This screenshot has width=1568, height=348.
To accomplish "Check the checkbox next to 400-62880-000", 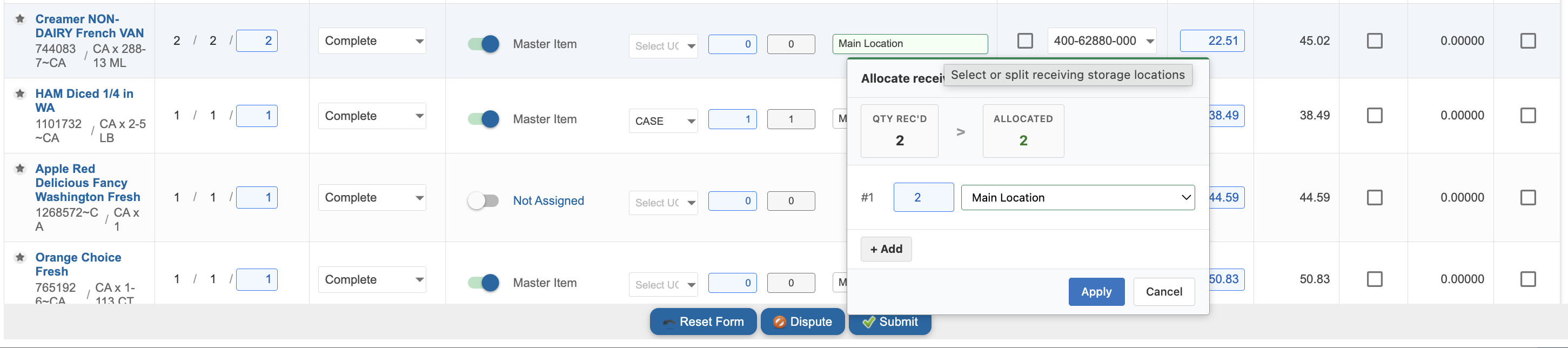I will point(1025,41).
